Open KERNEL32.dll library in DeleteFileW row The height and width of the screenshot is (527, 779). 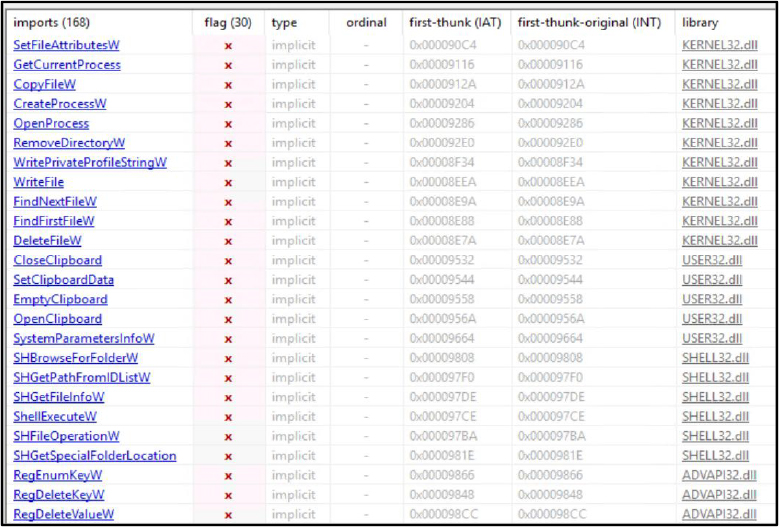tap(720, 241)
